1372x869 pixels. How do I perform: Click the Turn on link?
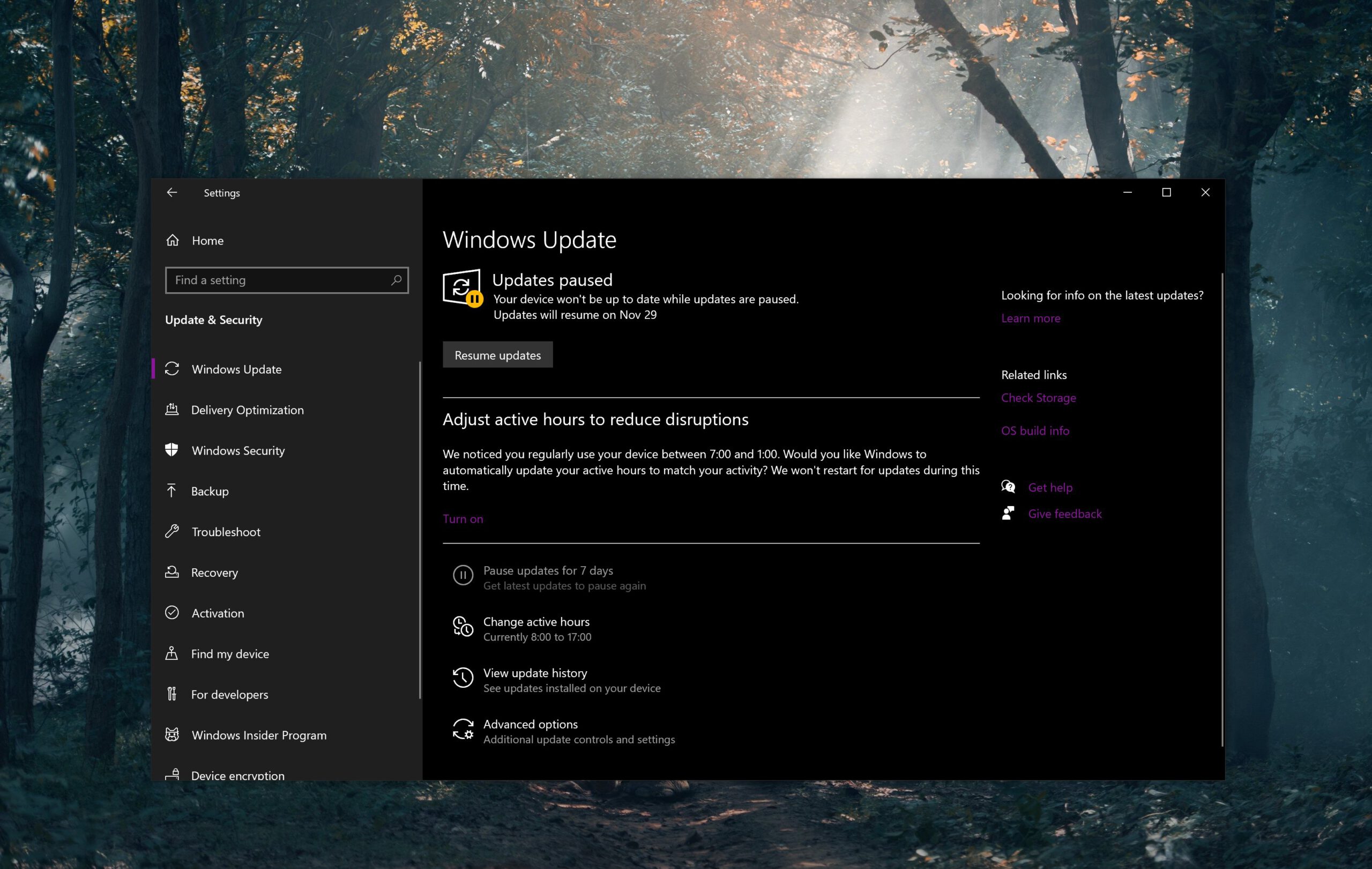[463, 518]
